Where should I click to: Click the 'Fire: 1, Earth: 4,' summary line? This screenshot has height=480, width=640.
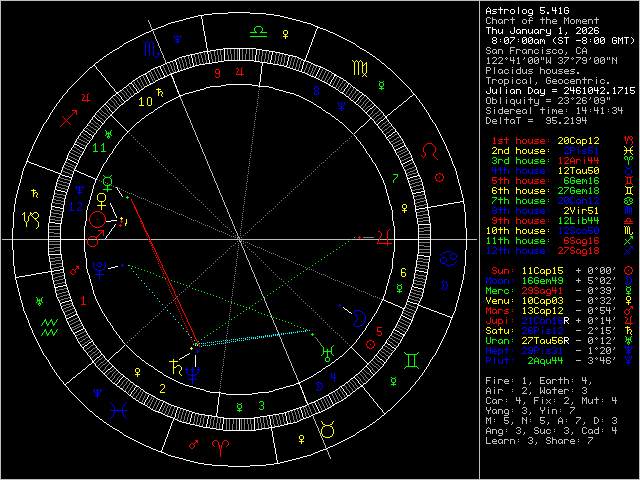(539, 381)
